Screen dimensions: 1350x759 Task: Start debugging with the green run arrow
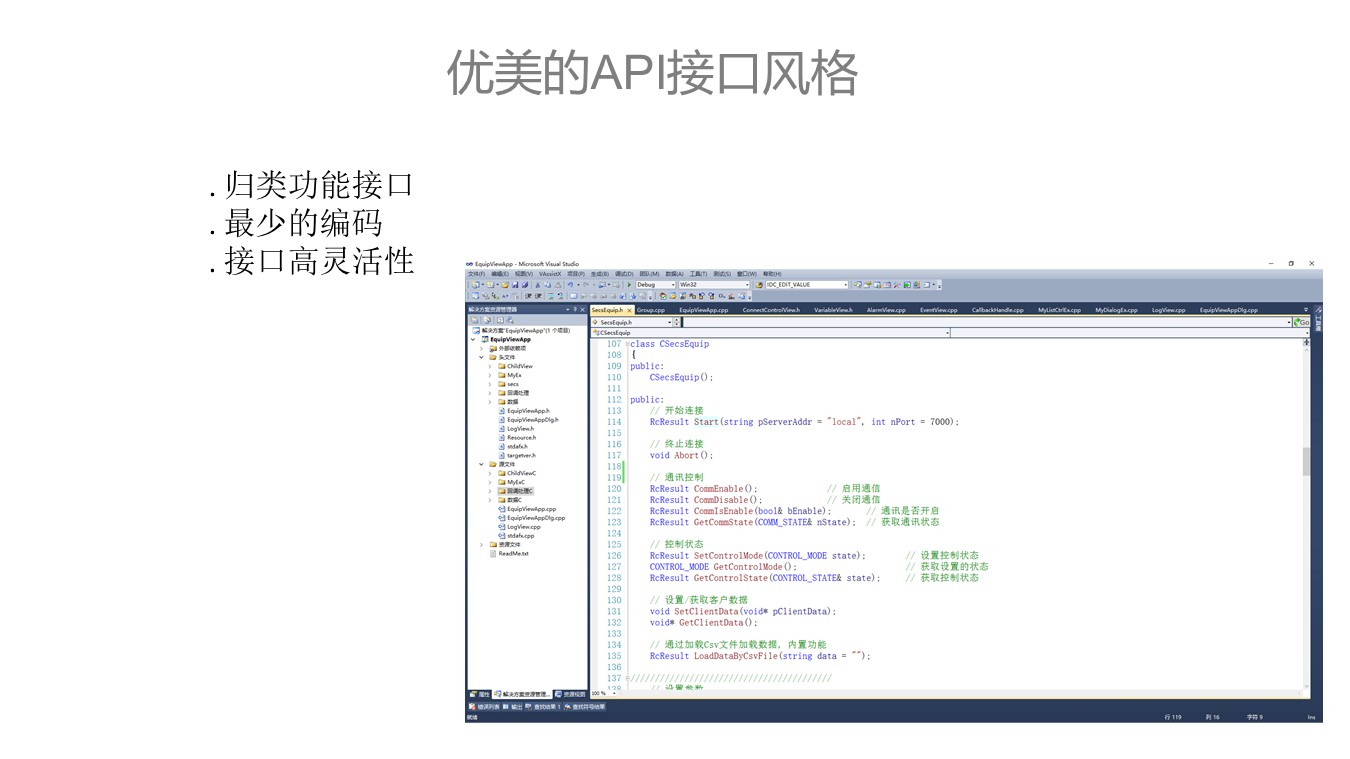pyautogui.click(x=630, y=285)
